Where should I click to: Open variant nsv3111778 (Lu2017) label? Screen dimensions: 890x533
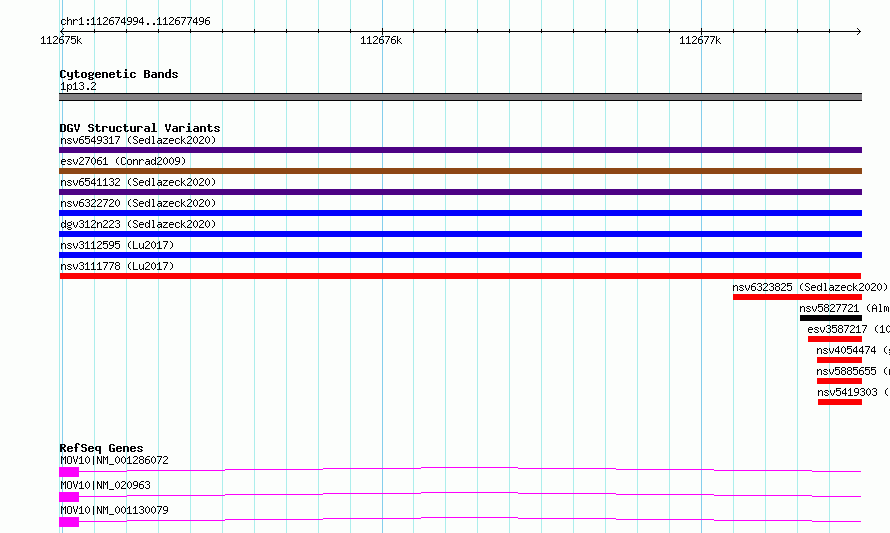(117, 266)
